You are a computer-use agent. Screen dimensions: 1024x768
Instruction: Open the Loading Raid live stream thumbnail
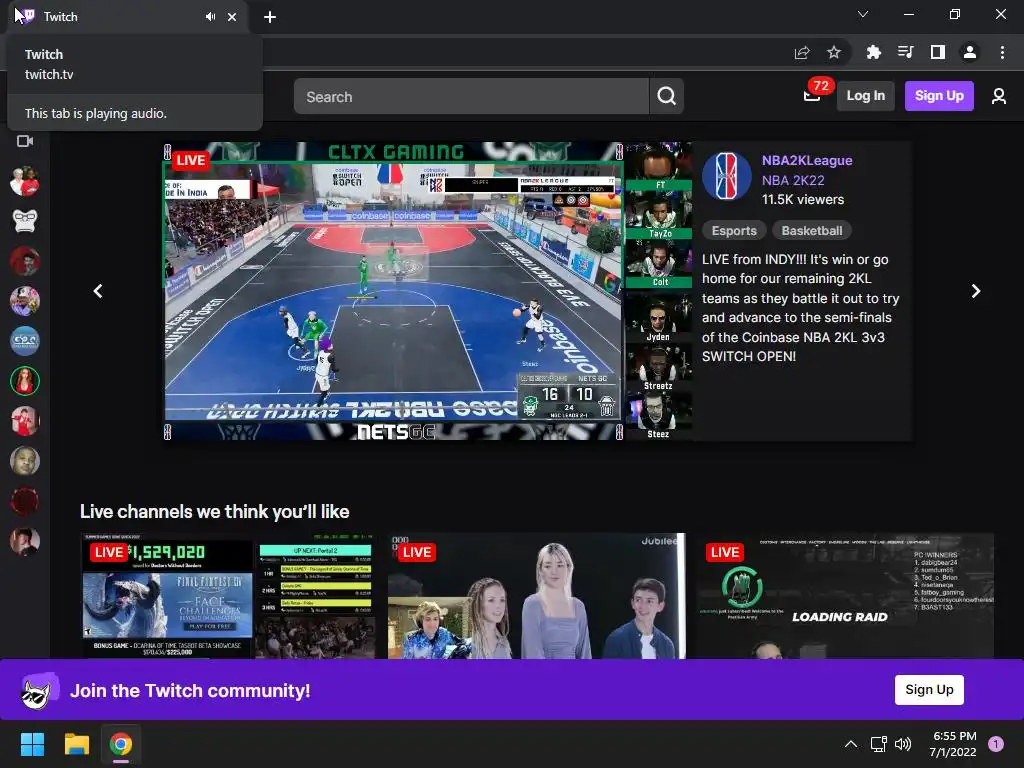click(x=845, y=596)
